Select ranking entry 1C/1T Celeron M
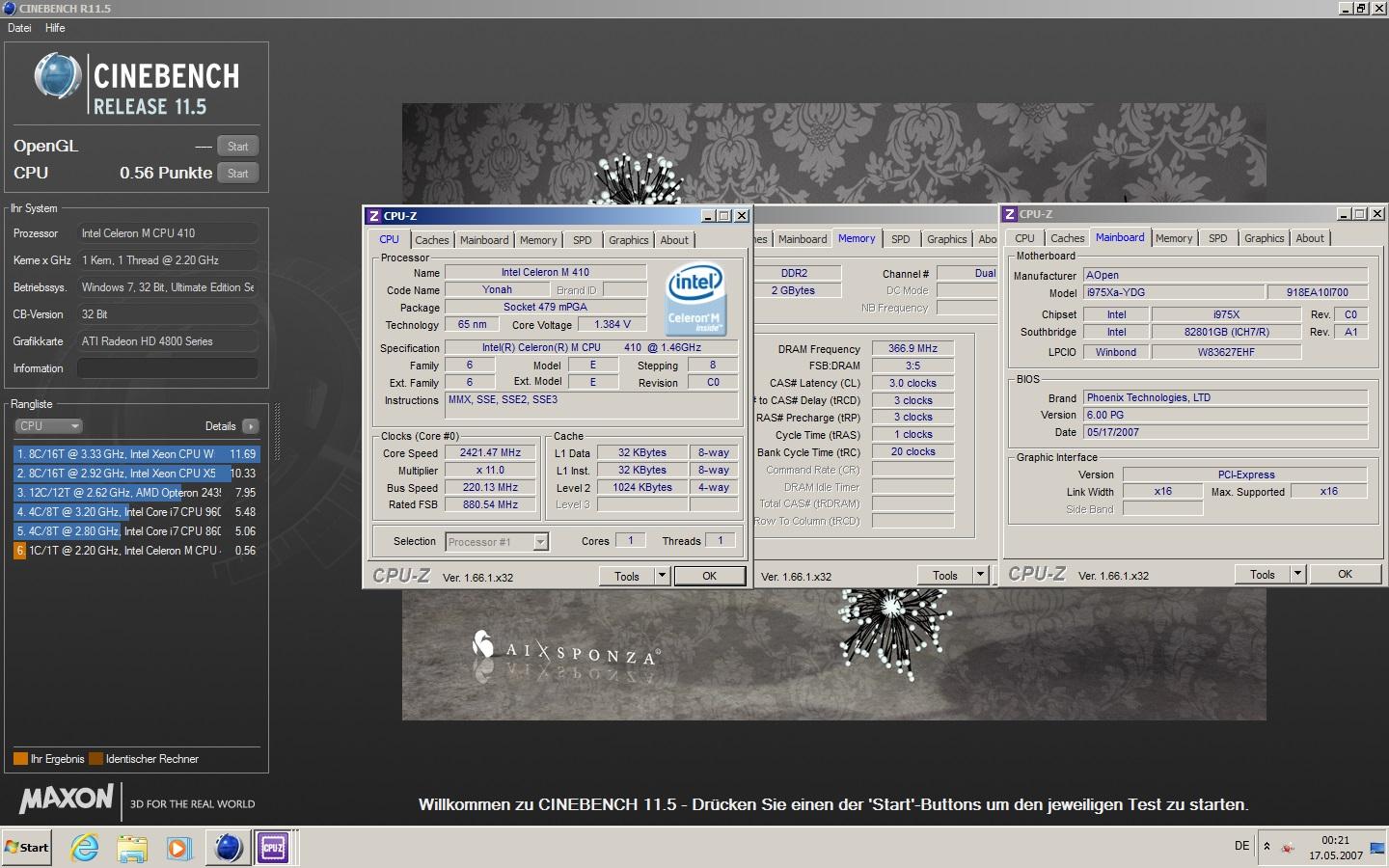 click(136, 550)
